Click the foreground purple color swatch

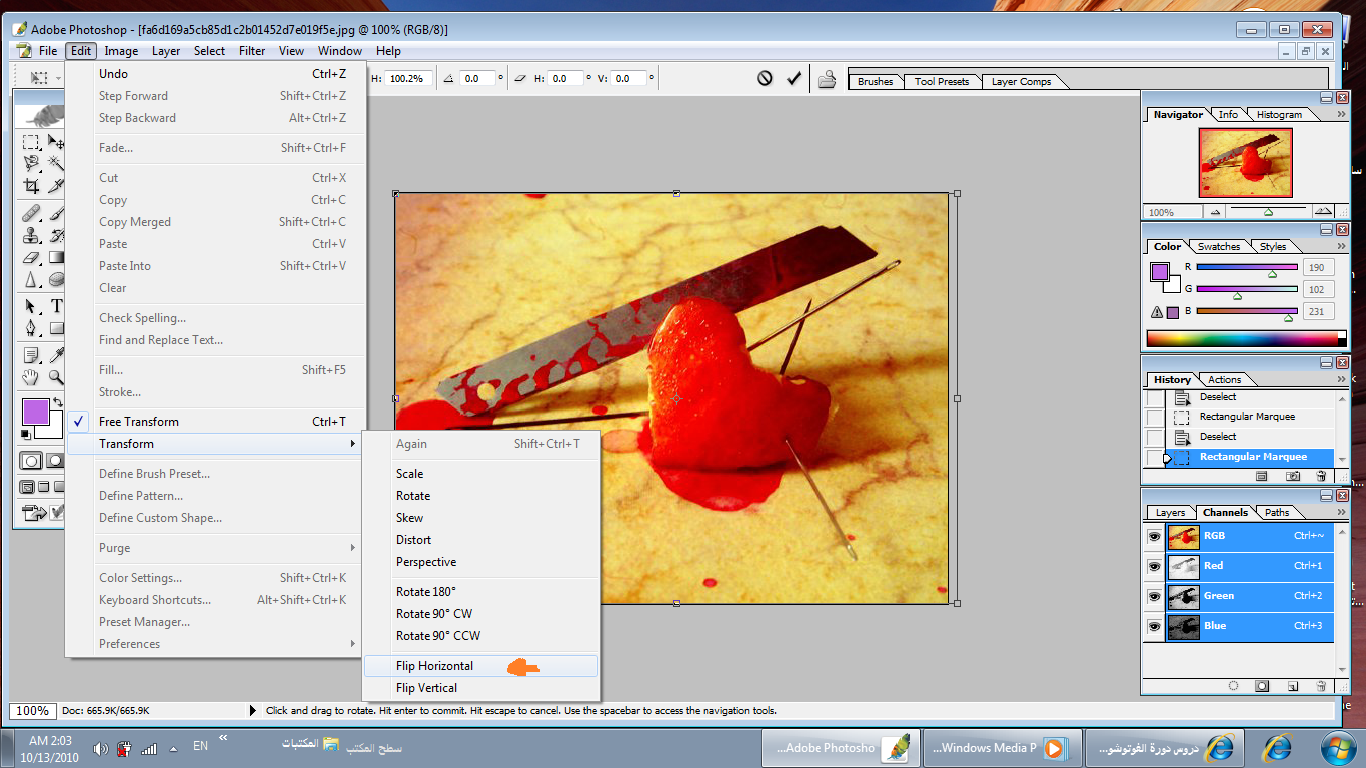tap(35, 411)
